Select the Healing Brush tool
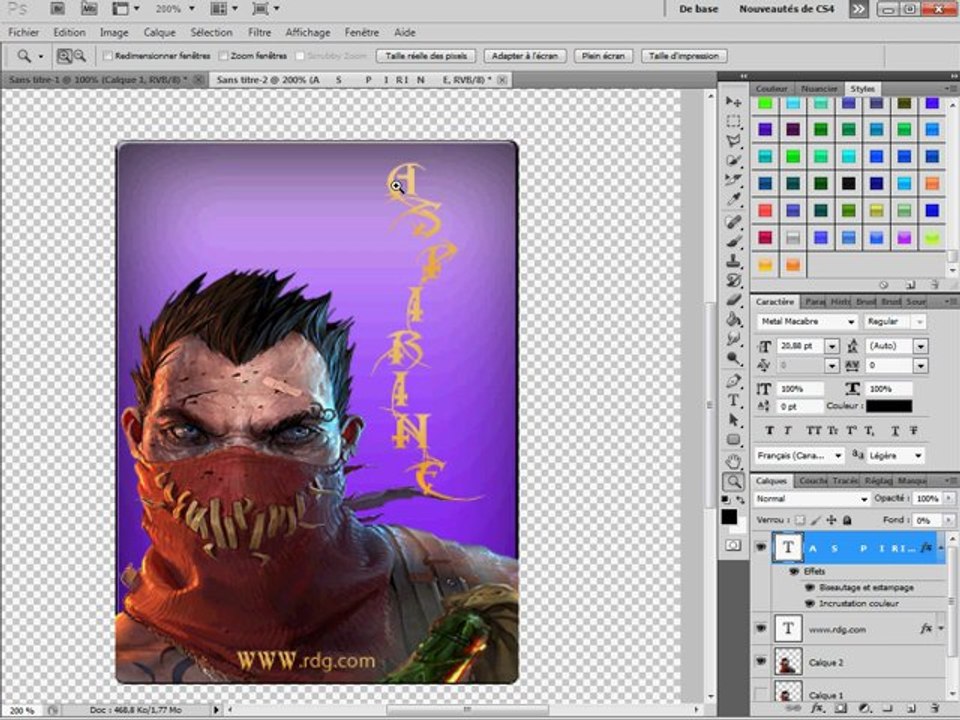This screenshot has height=720, width=960. [733, 222]
